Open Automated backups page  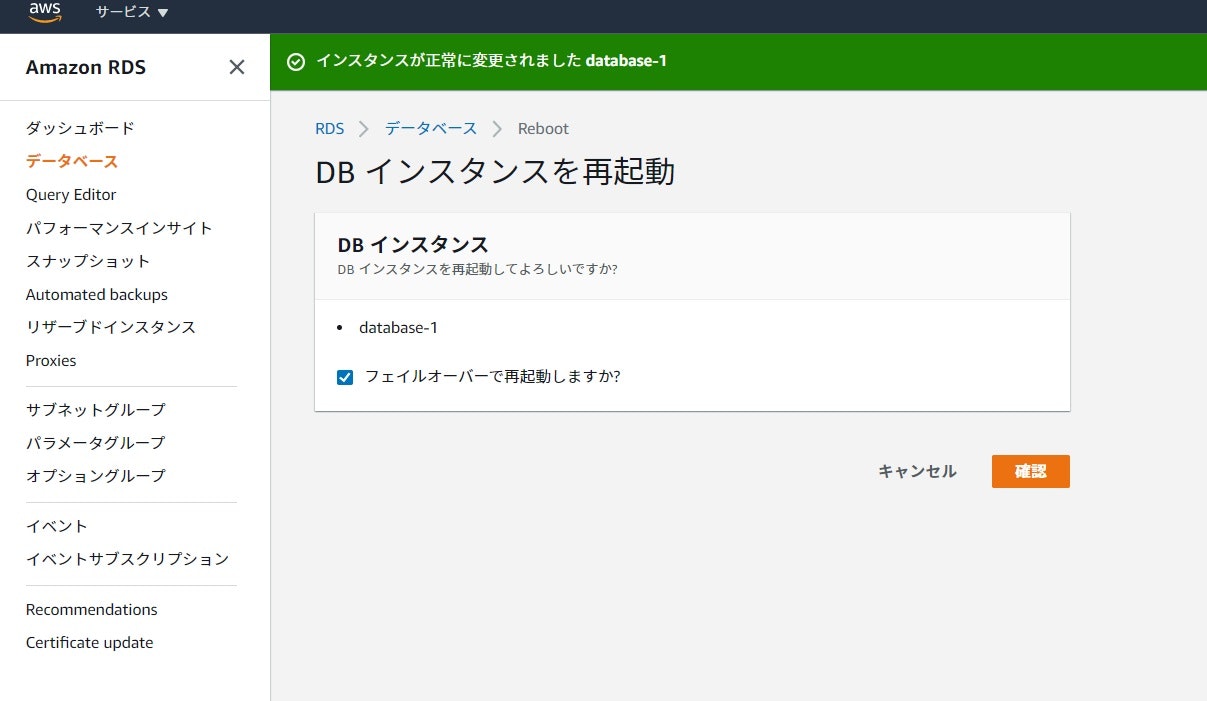97,295
